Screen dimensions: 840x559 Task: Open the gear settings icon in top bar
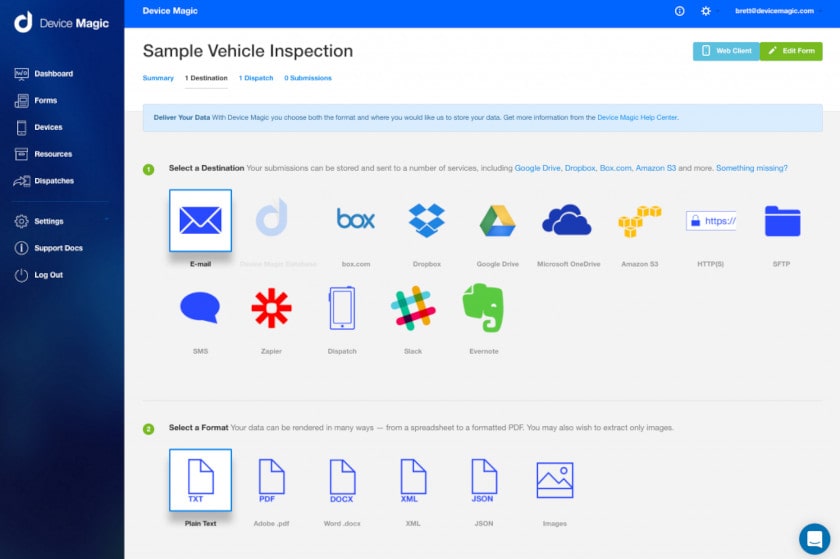pos(706,11)
